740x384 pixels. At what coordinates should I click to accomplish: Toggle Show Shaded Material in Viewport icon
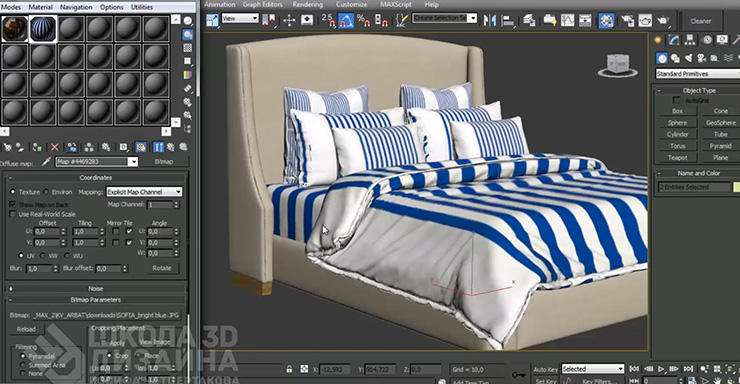pyautogui.click(x=141, y=148)
